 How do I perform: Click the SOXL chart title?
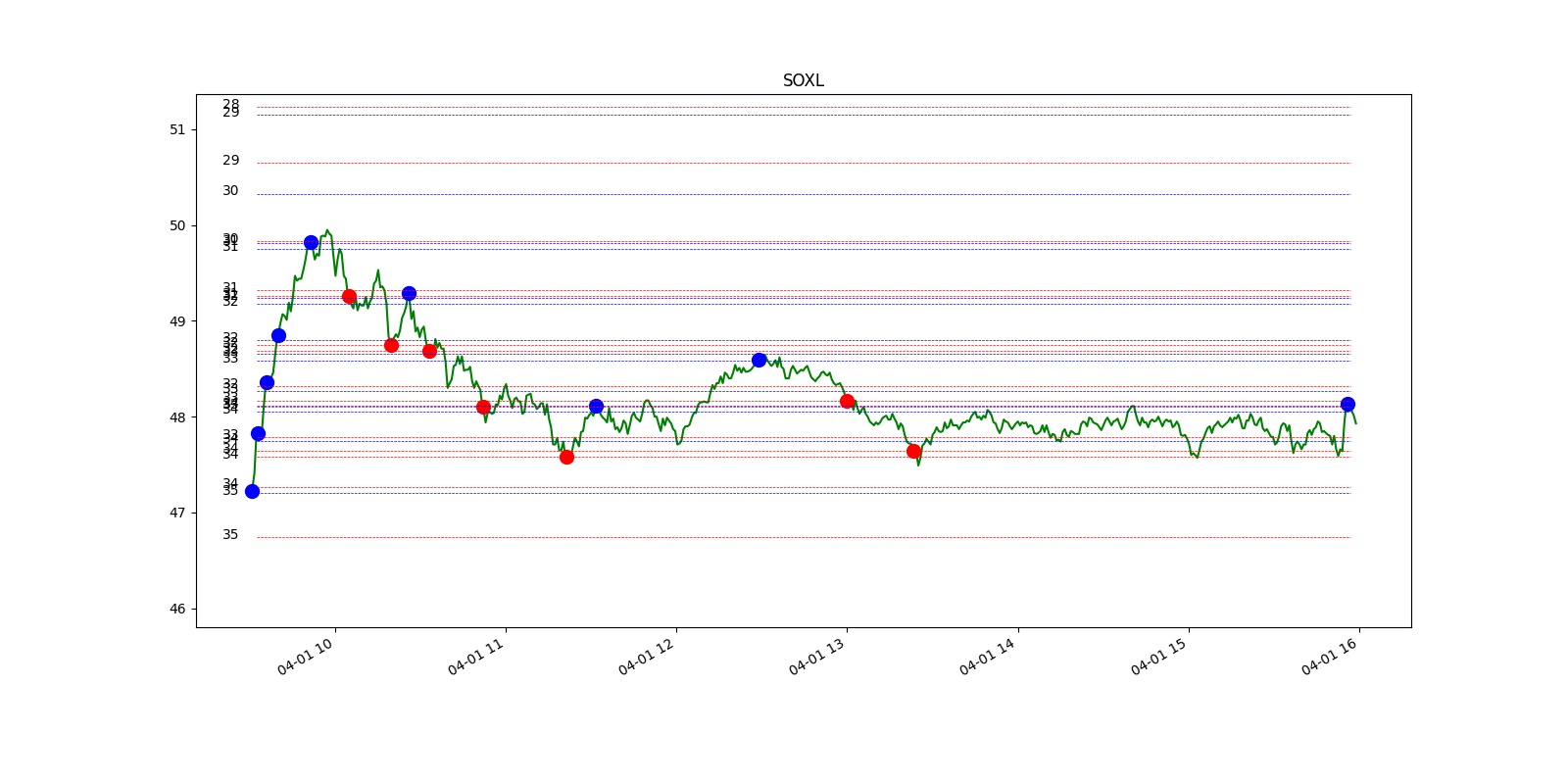803,80
